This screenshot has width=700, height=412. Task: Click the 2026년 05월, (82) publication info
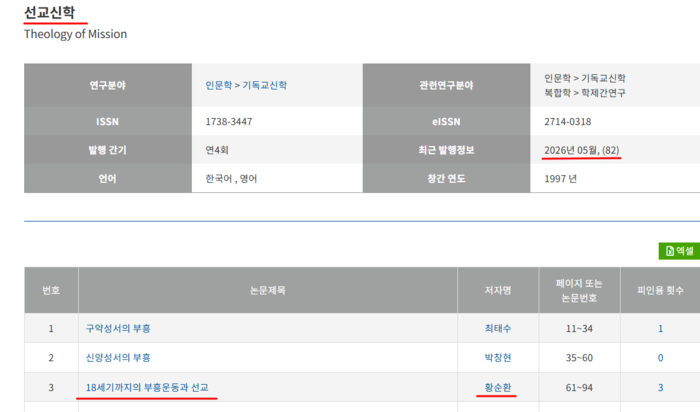click(582, 150)
